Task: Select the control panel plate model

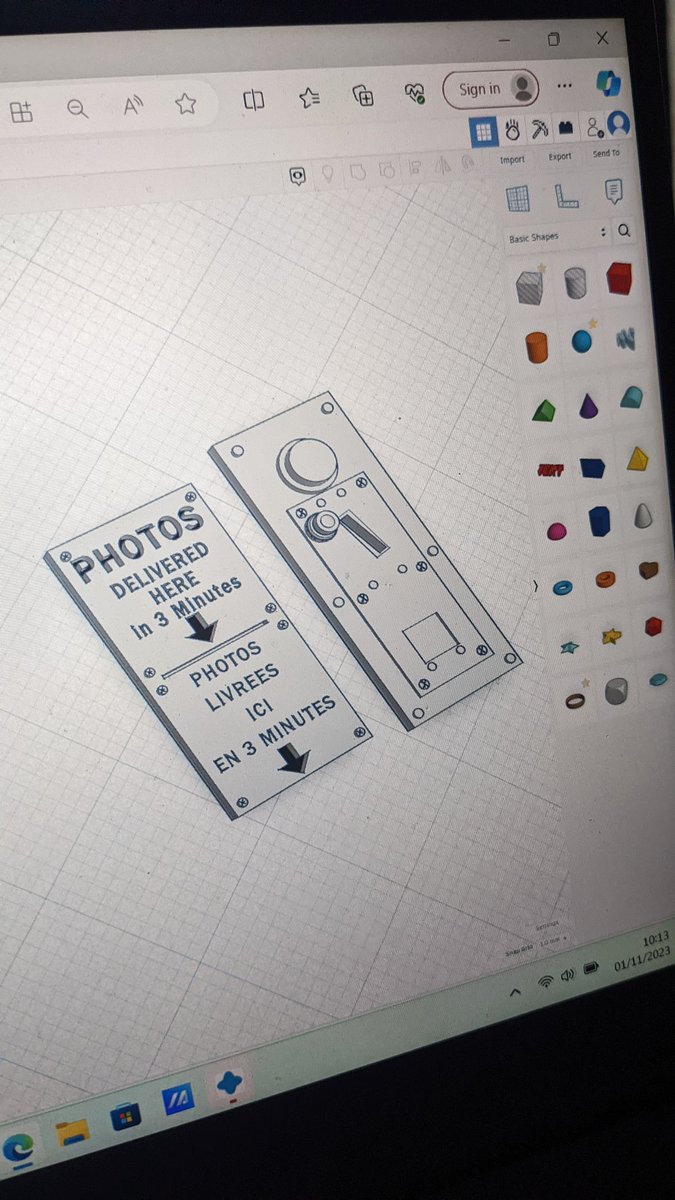Action: point(365,560)
